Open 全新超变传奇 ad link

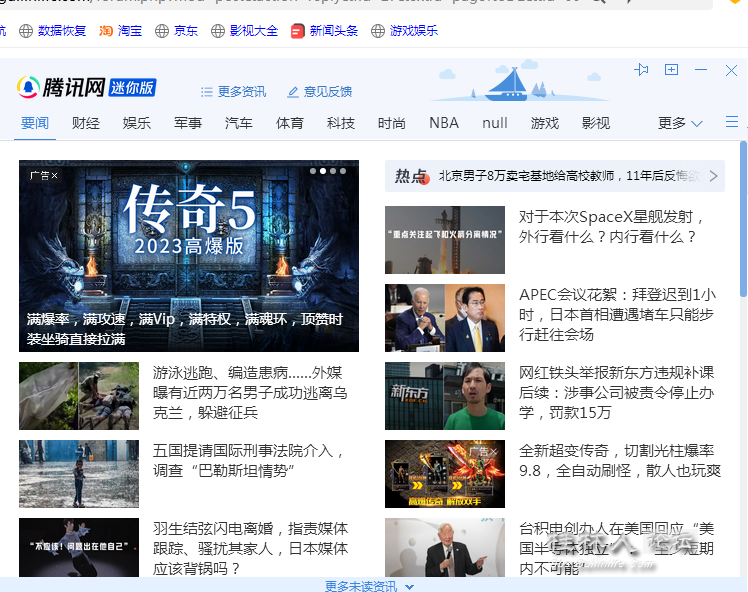click(620, 461)
